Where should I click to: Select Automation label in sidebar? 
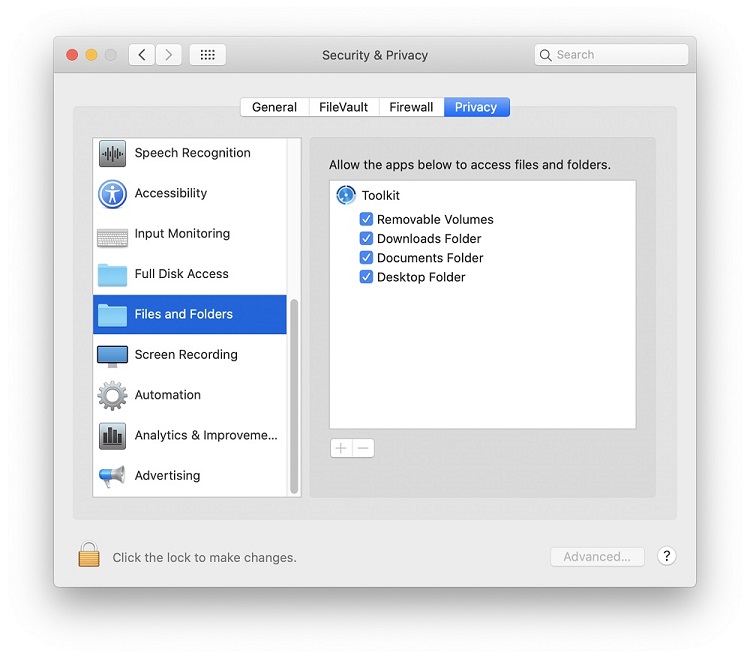point(167,395)
